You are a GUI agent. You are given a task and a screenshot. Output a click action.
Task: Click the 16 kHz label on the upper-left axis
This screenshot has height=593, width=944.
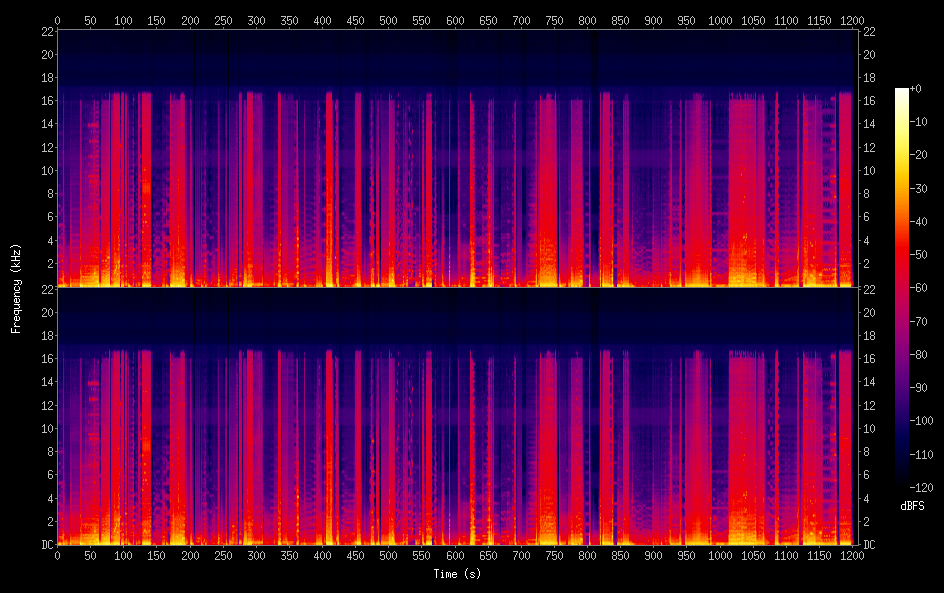pyautogui.click(x=46, y=101)
